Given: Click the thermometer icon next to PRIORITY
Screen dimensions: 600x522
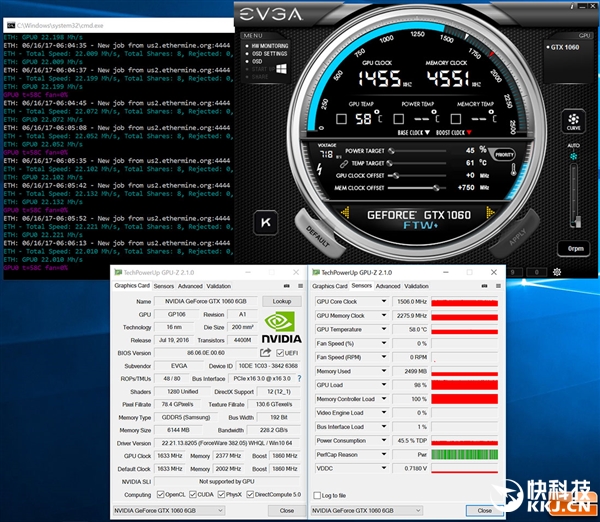Looking at the screenshot, I should [514, 169].
